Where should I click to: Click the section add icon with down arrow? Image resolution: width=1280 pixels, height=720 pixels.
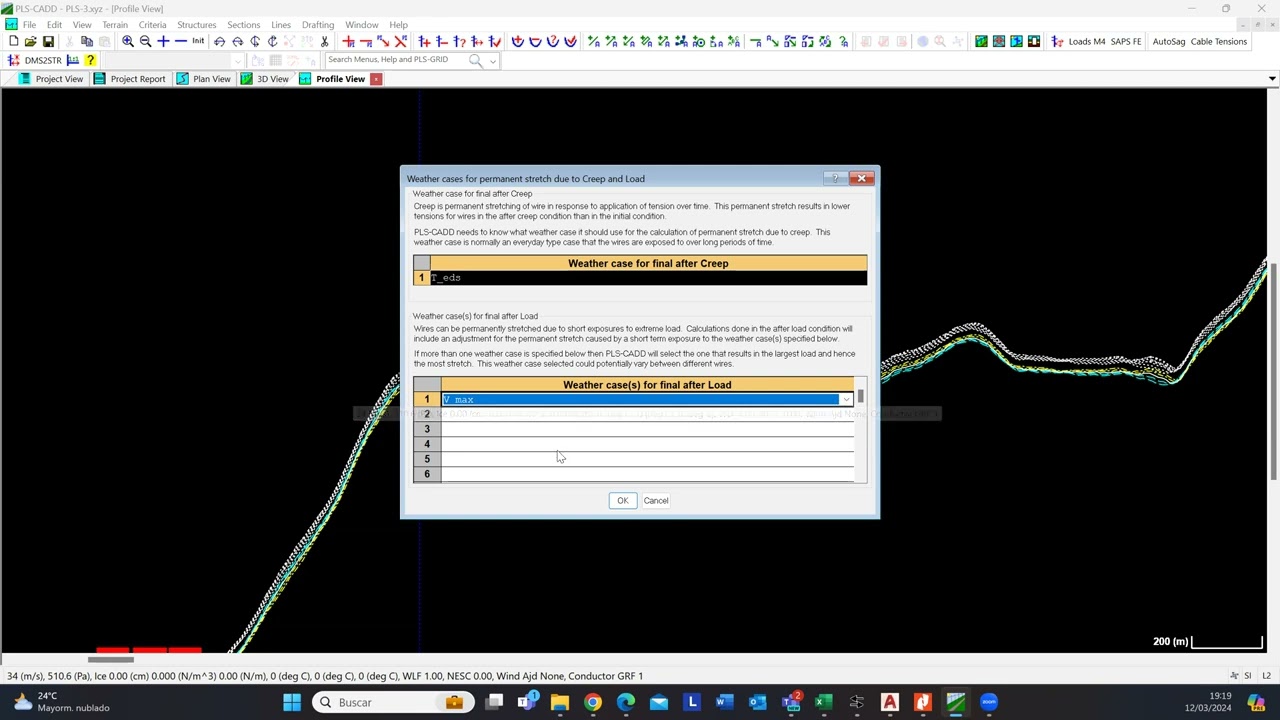tap(518, 41)
